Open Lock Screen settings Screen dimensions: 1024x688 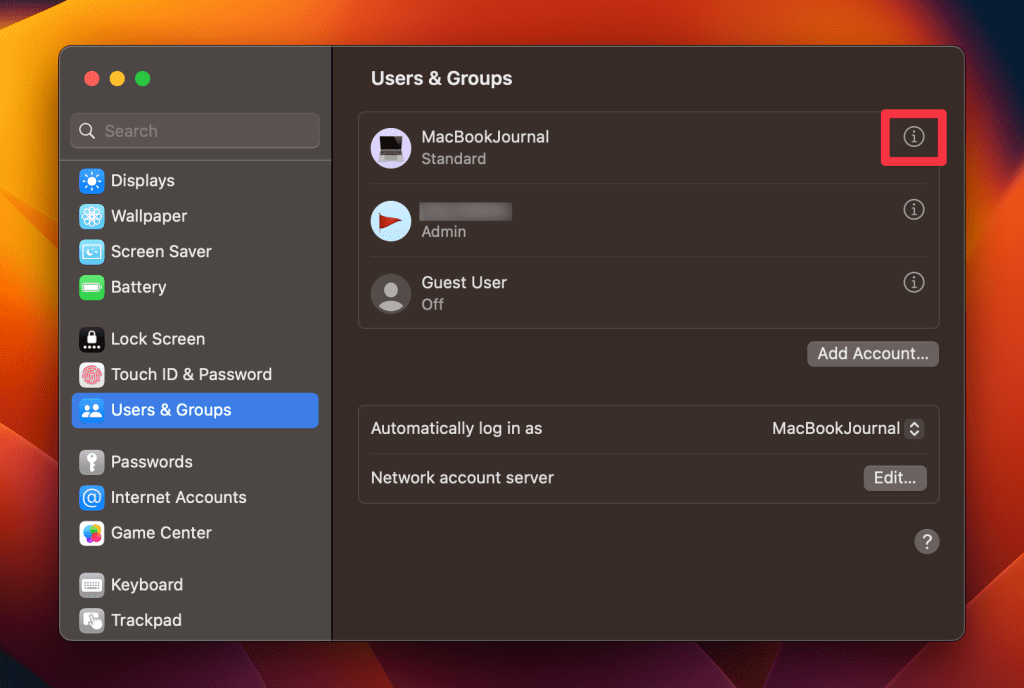[x=157, y=339]
